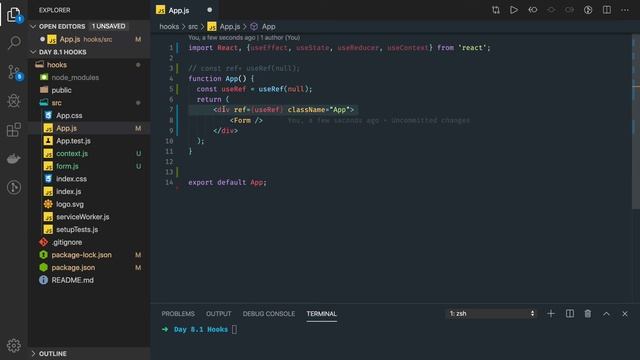
Task: Open More Actions ellipsis in editor toolbar
Action: click(x=625, y=10)
